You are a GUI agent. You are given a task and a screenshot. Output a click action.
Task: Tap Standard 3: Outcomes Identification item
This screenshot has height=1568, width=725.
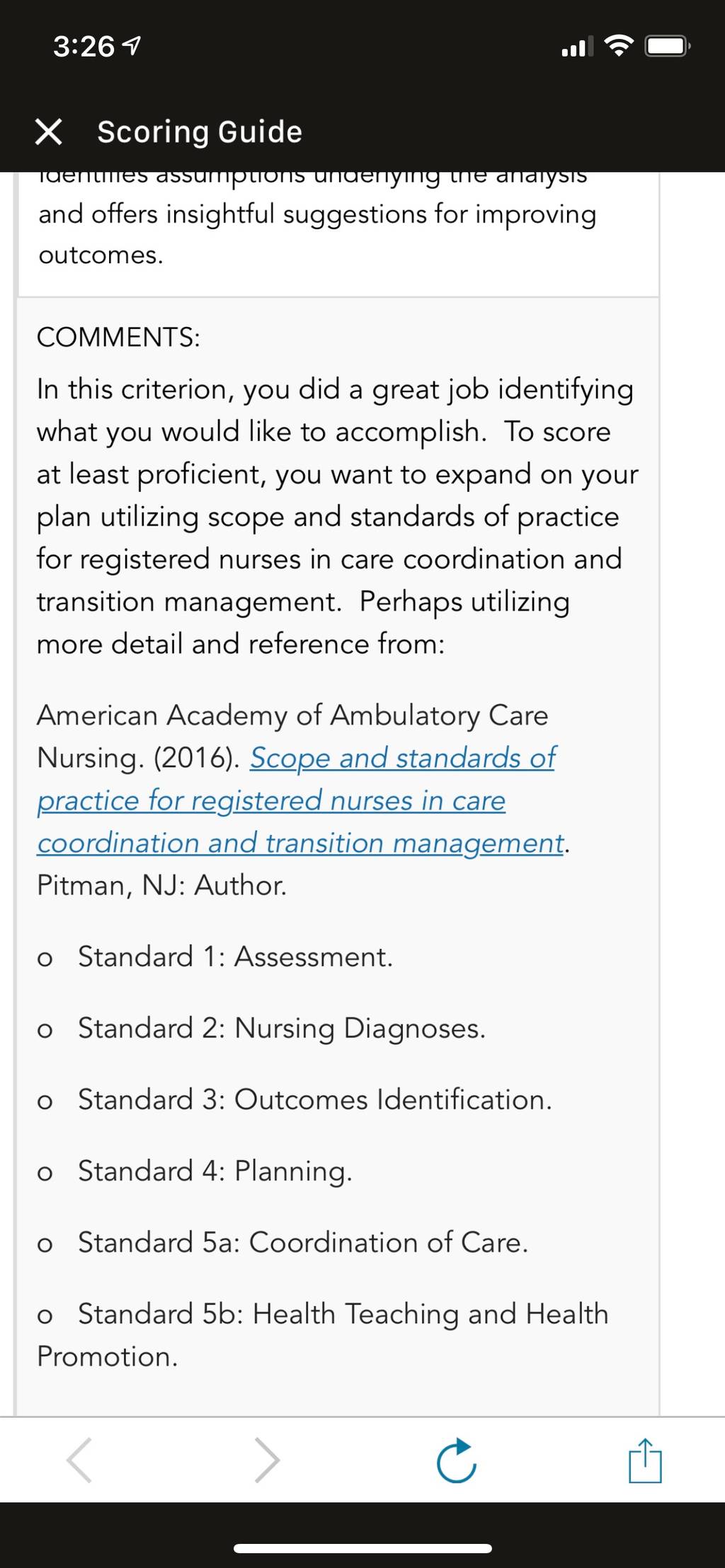point(314,1100)
